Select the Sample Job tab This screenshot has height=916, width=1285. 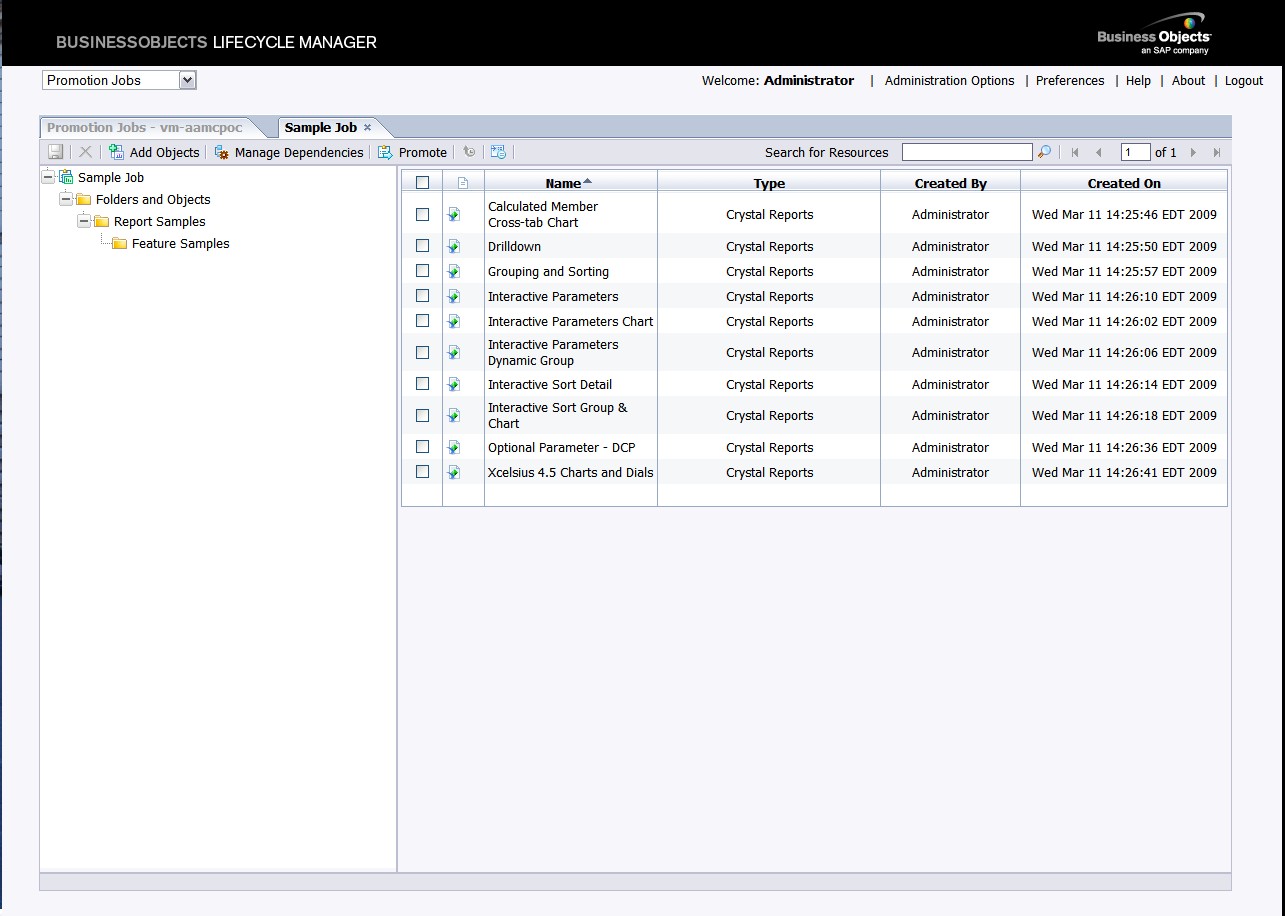coord(321,127)
